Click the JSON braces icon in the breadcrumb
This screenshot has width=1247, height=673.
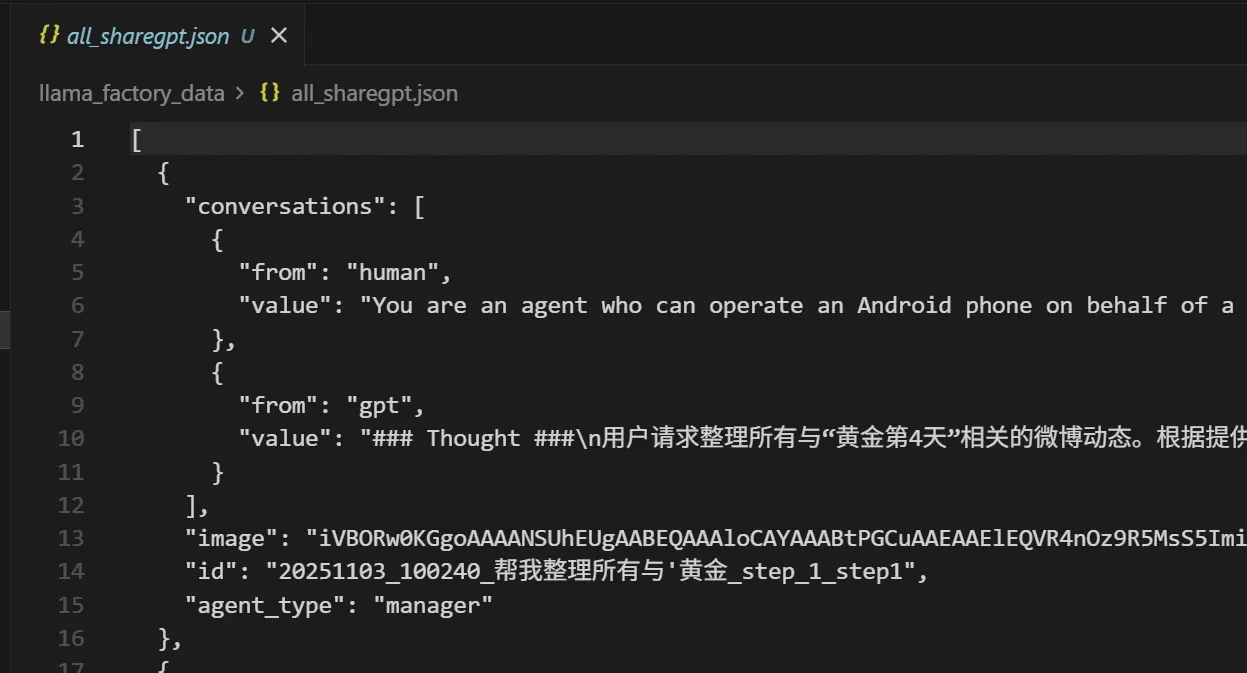[x=269, y=93]
